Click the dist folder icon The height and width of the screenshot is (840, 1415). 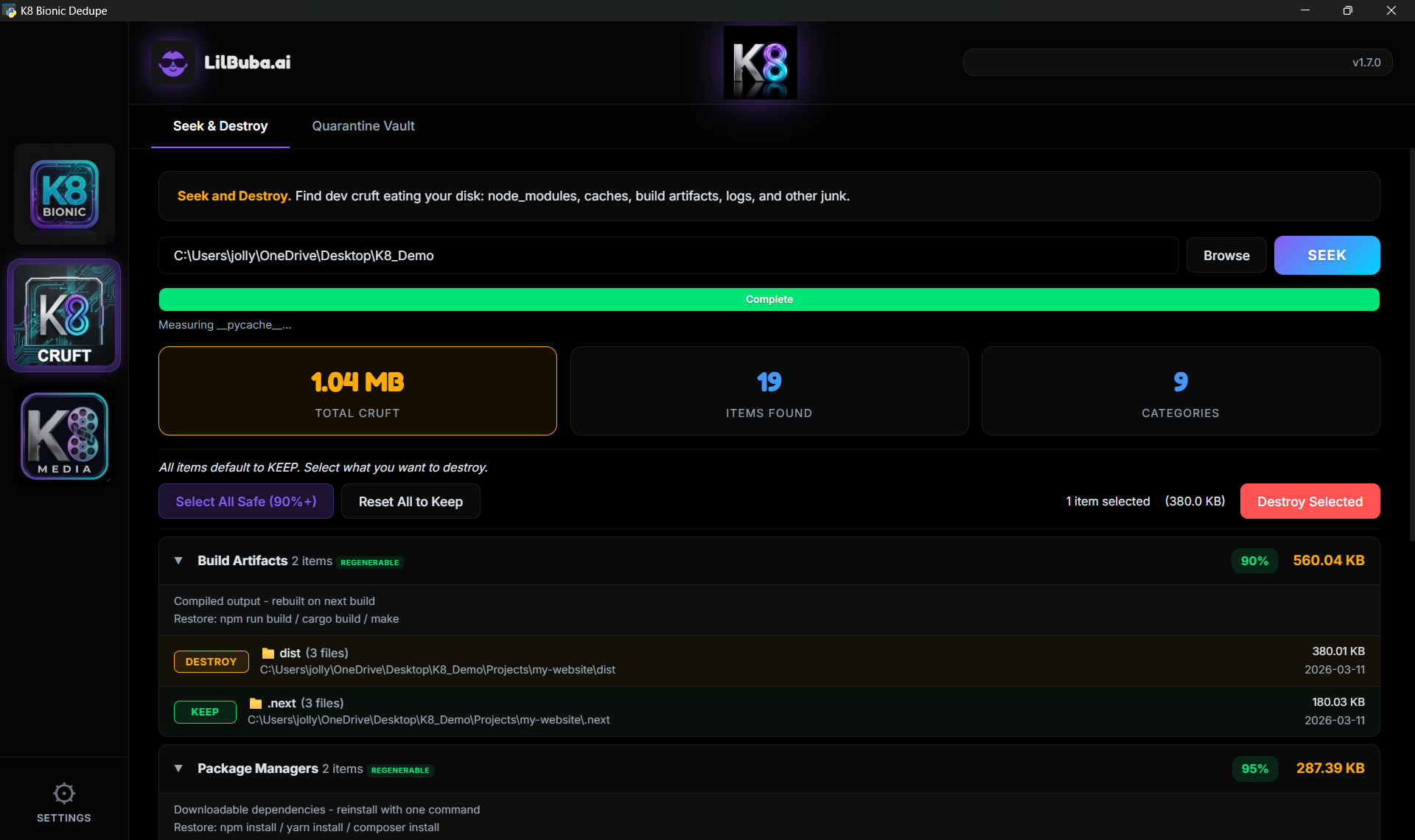pos(268,653)
